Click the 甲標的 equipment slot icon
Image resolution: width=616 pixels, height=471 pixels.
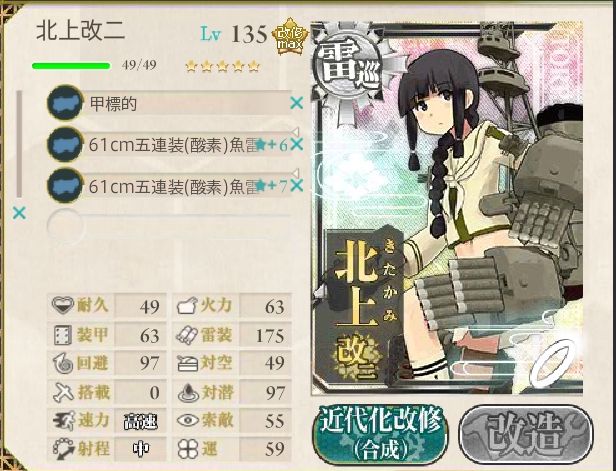tap(65, 103)
